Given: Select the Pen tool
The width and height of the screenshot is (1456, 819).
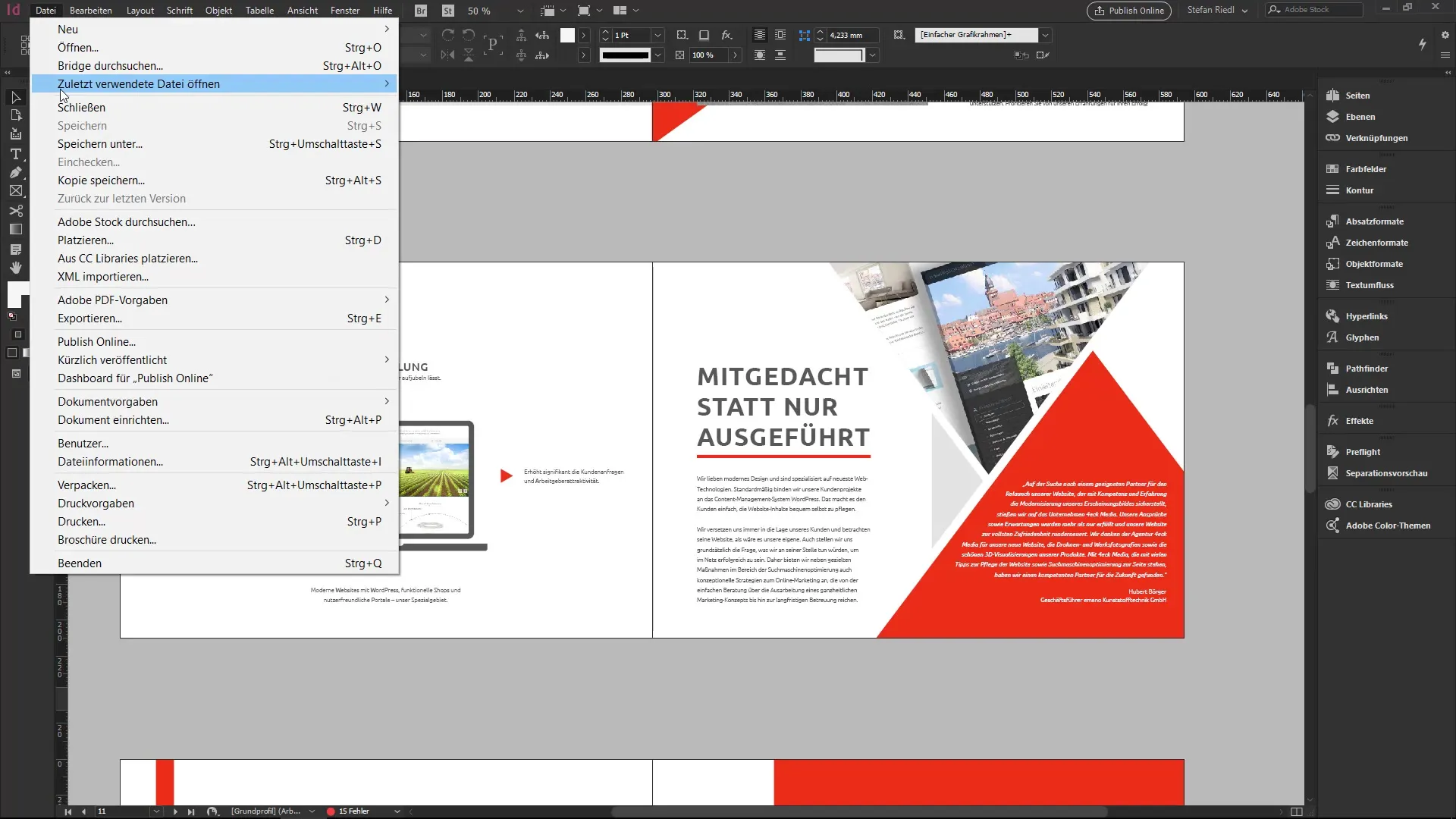Looking at the screenshot, I should tap(15, 172).
